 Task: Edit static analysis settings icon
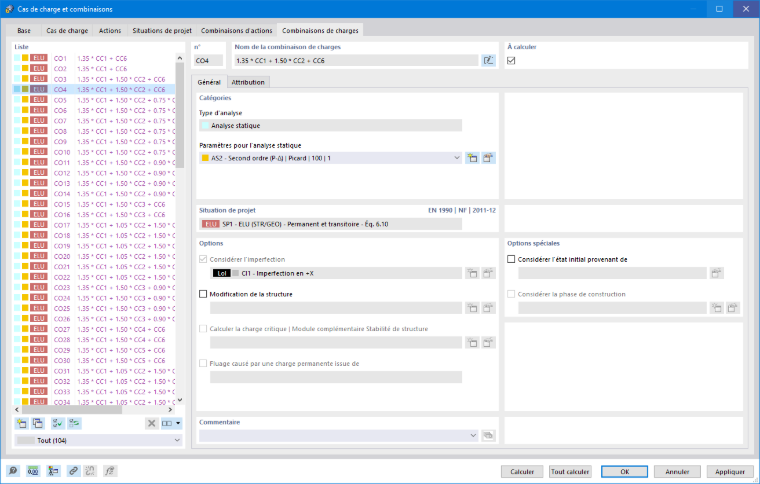(x=488, y=158)
